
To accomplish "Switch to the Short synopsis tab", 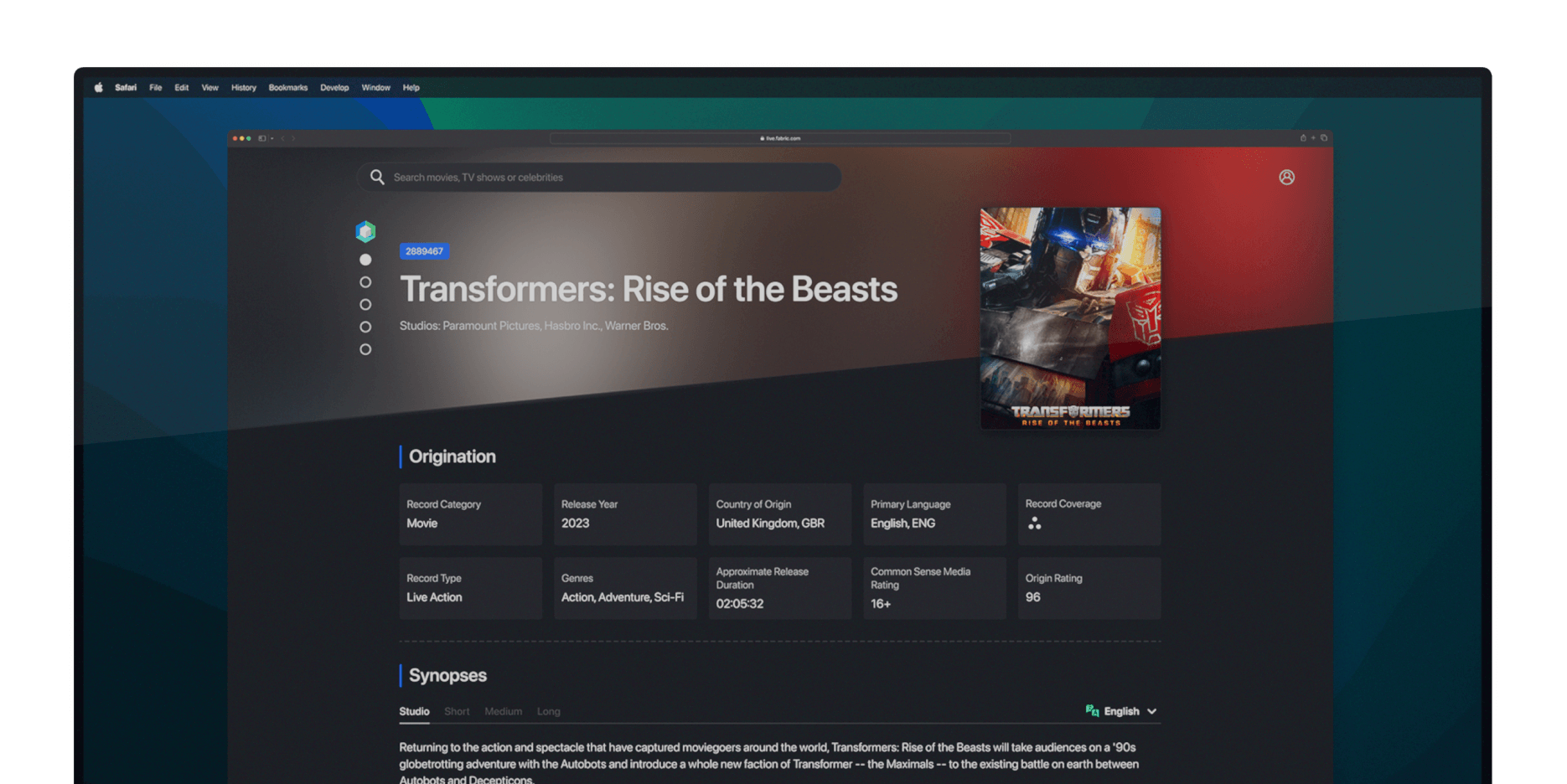I will coord(457,711).
